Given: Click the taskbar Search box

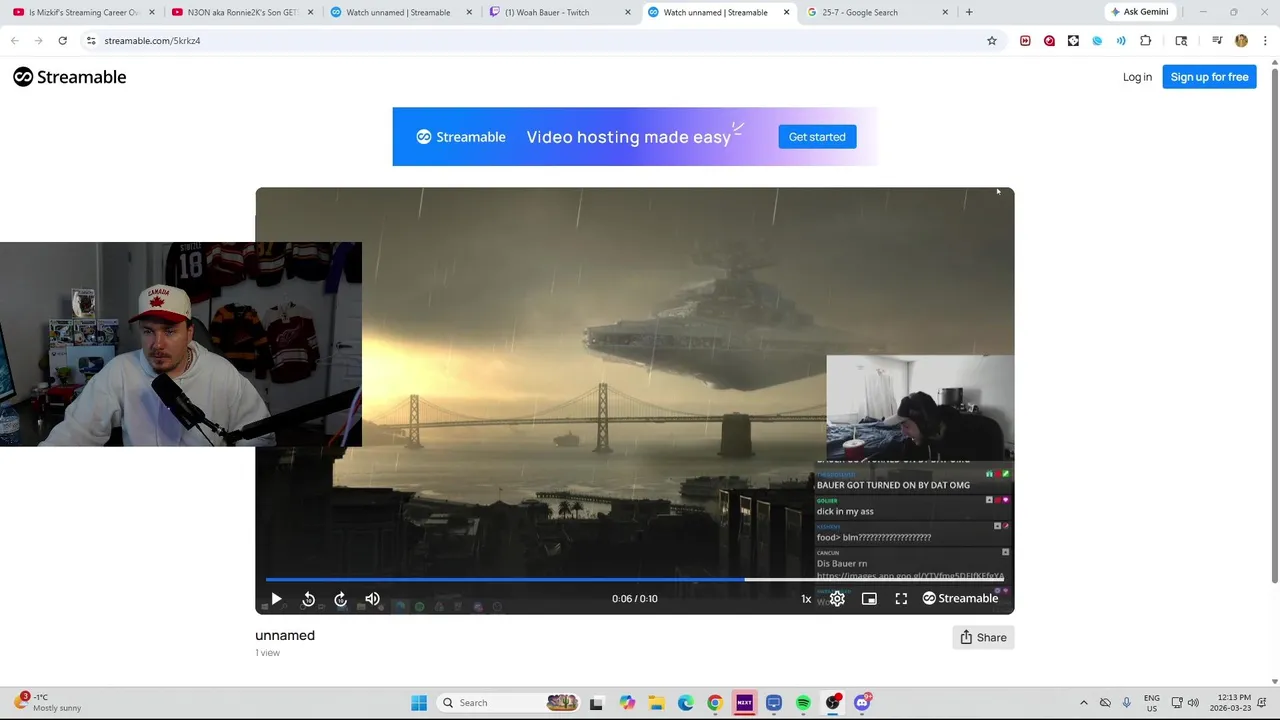Looking at the screenshot, I should coord(510,703).
